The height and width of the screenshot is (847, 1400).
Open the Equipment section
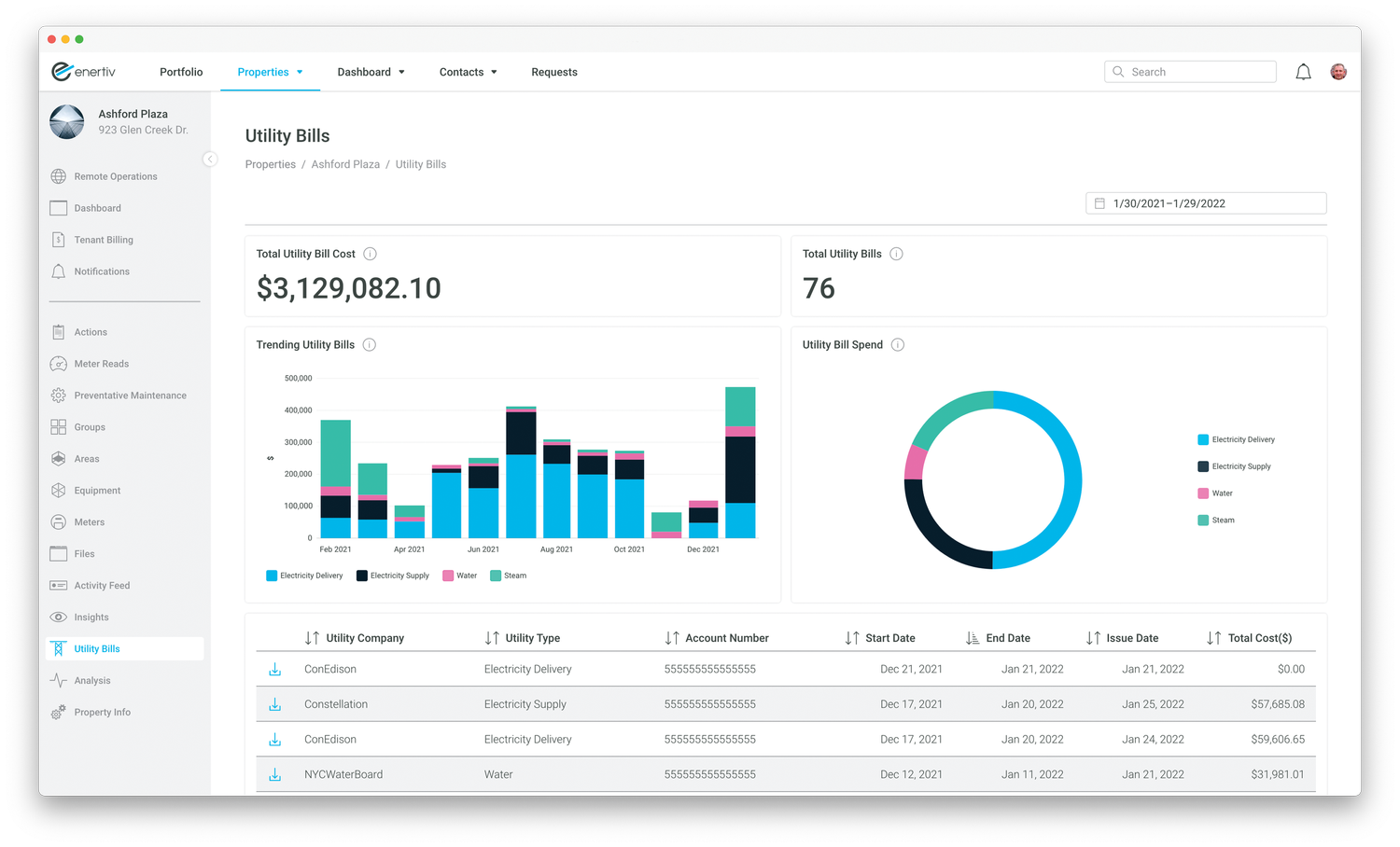85,491
